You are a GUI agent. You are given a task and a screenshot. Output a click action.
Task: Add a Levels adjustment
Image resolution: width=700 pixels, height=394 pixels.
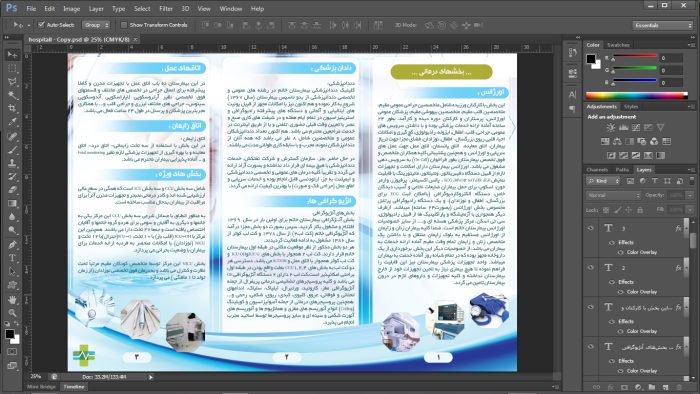(x=624, y=128)
